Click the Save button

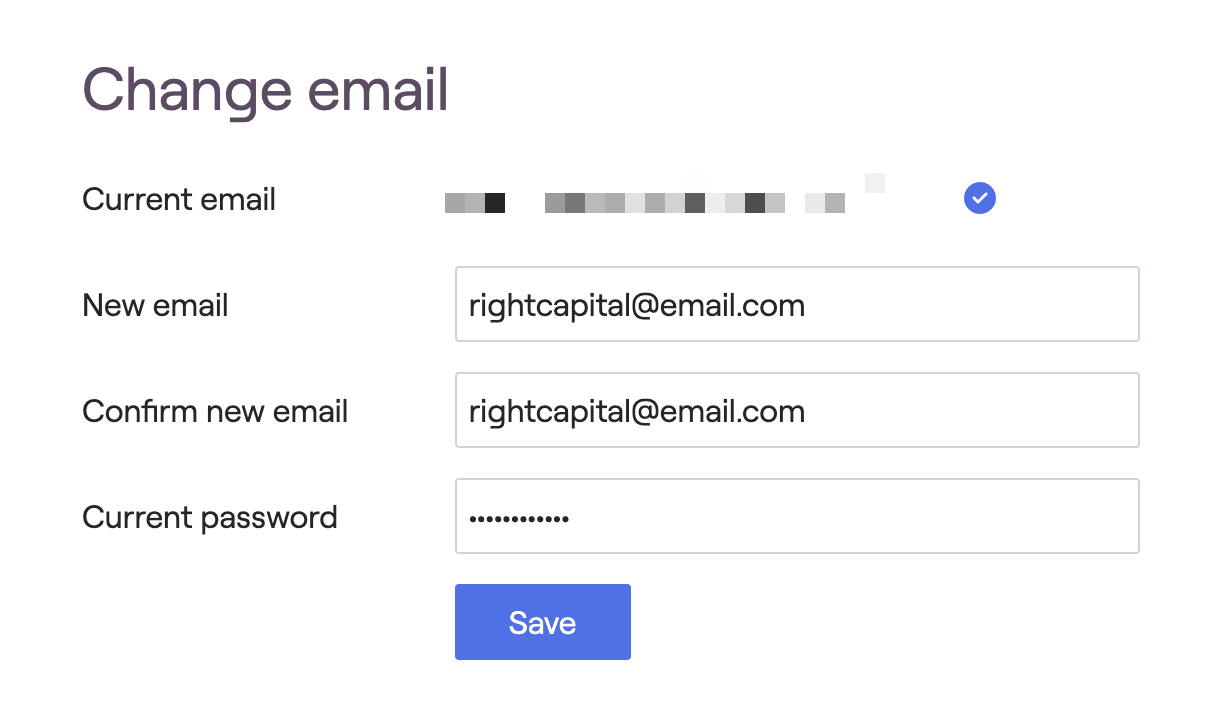pos(543,622)
